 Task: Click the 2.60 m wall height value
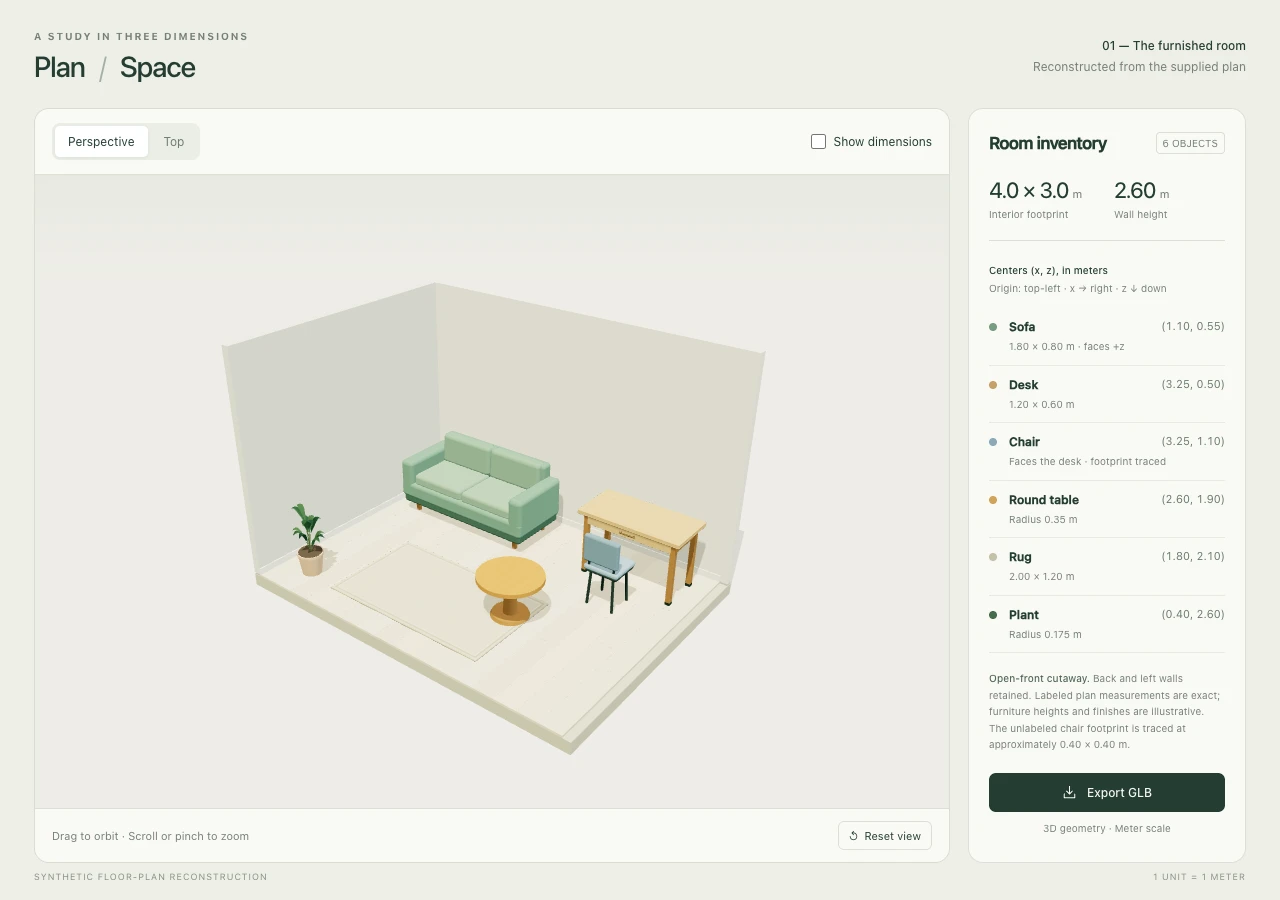(1141, 191)
